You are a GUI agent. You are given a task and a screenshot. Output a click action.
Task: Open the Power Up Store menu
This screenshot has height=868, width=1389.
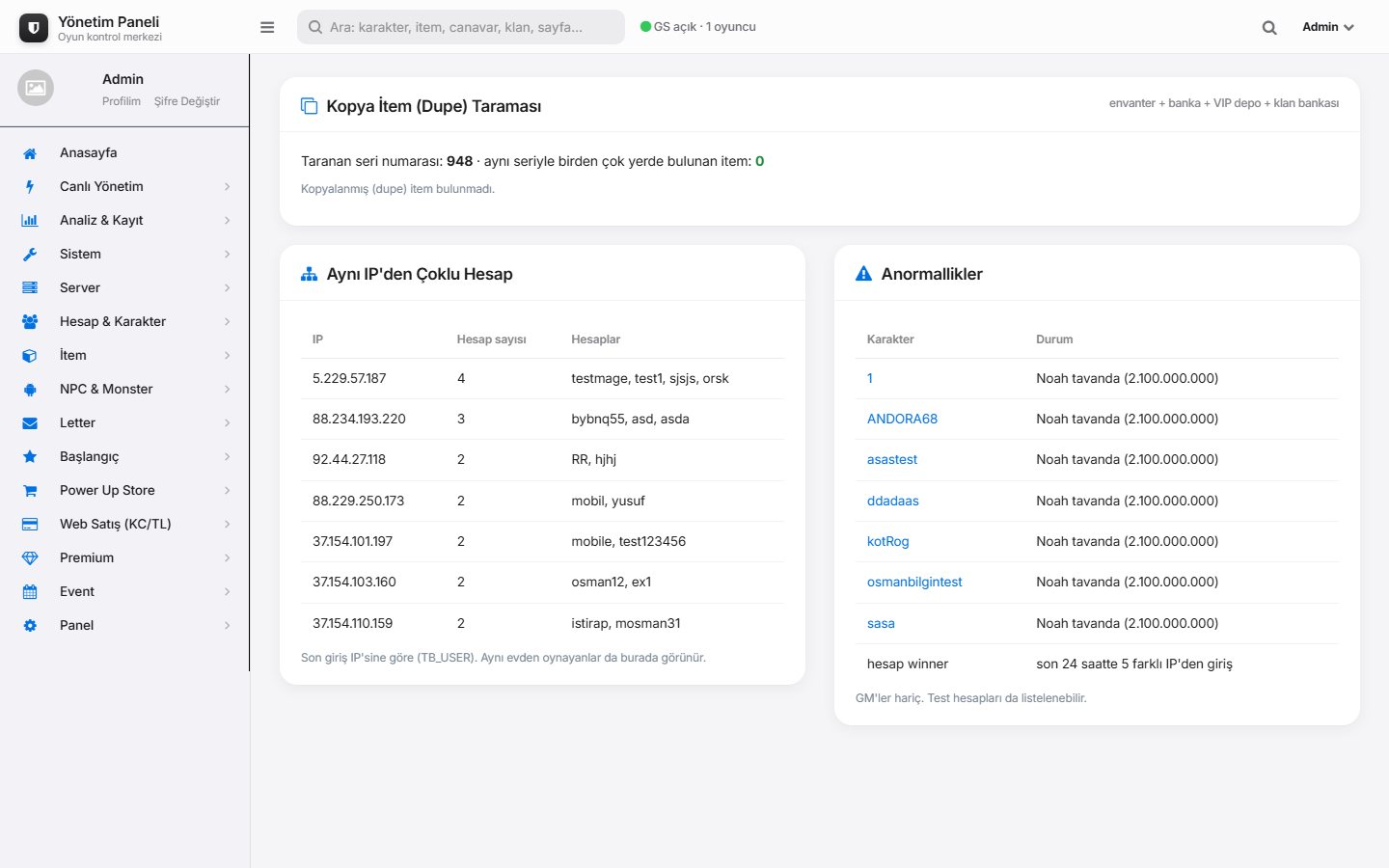point(124,491)
